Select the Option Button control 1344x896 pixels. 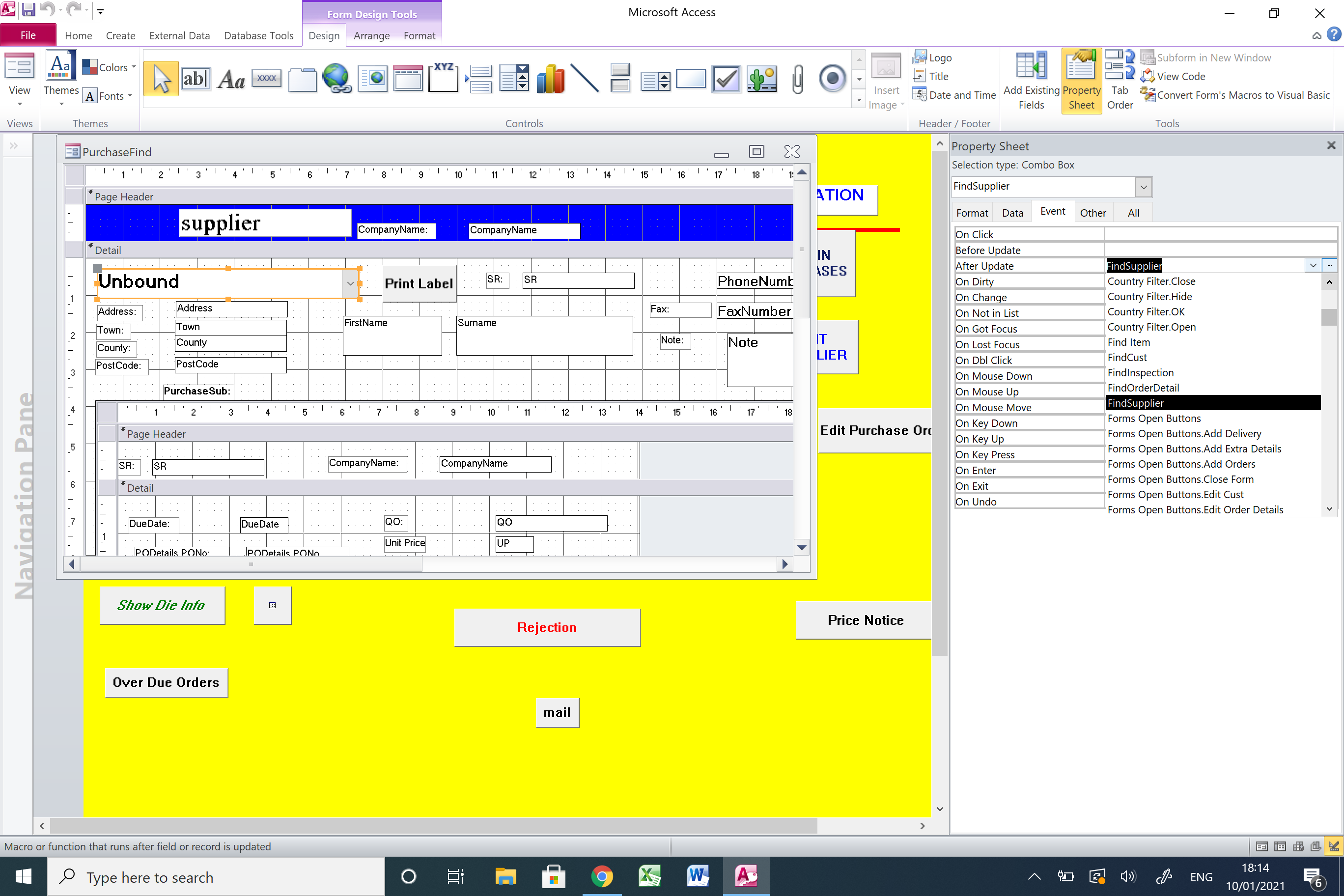tap(832, 79)
